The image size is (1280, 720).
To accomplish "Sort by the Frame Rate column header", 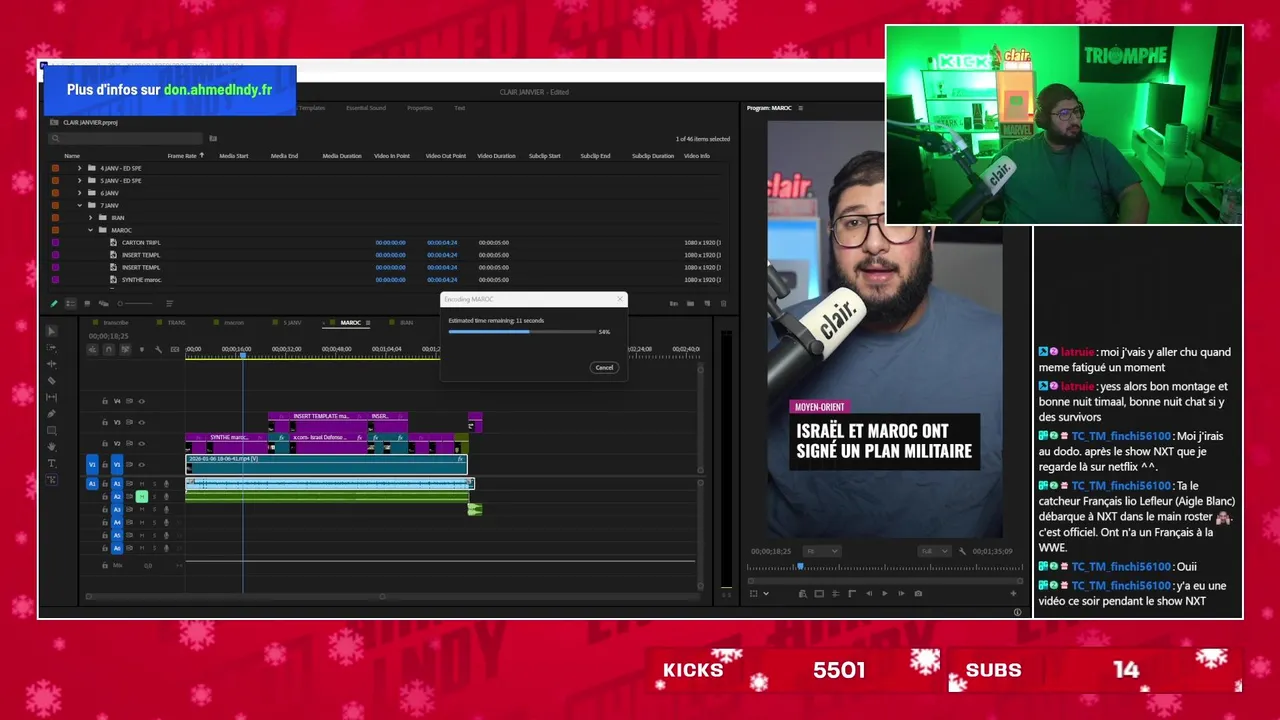I will pos(182,156).
